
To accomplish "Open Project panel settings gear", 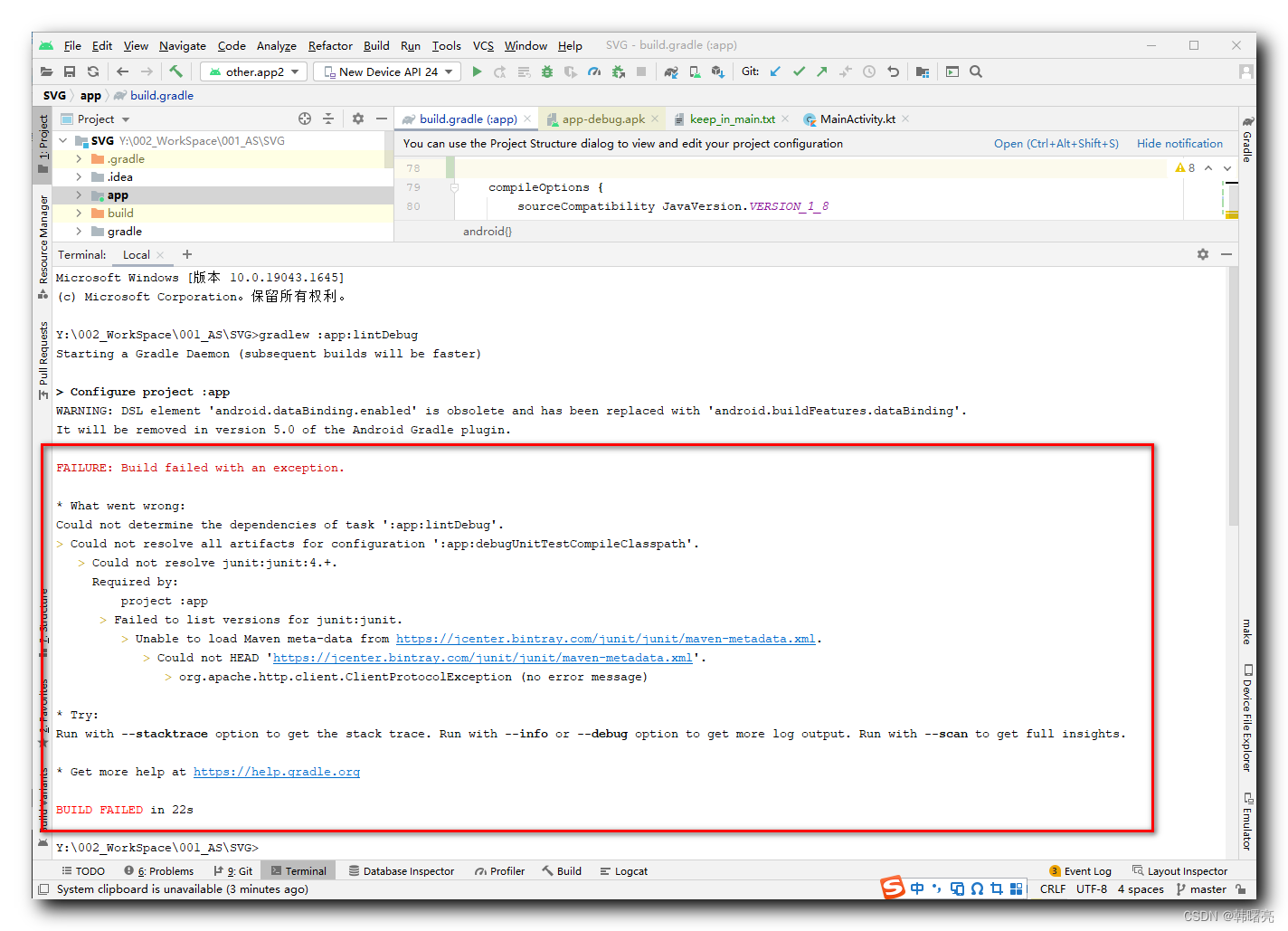I will 358,119.
